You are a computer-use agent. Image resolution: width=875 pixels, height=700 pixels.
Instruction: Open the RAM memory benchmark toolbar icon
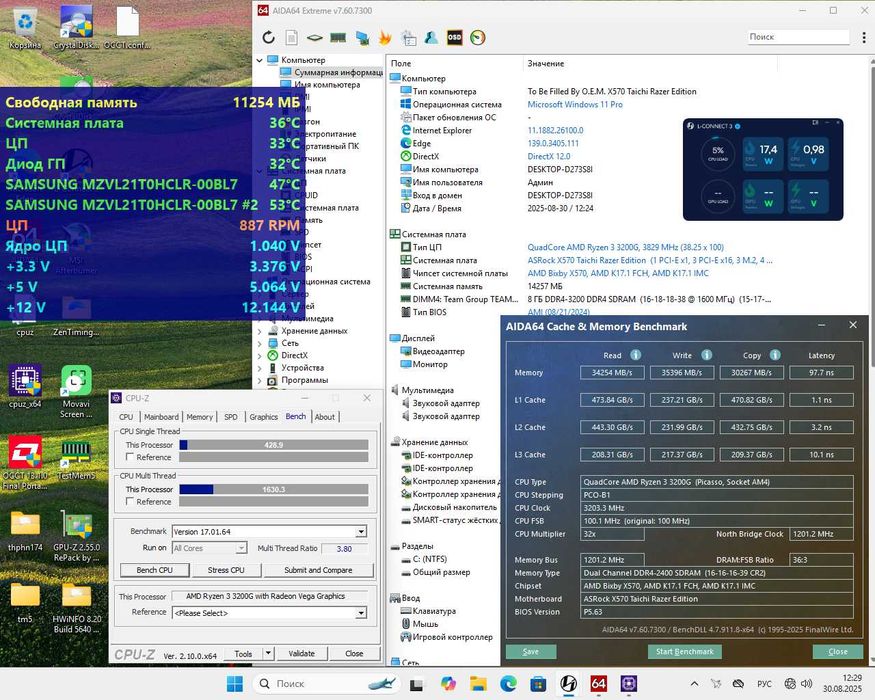[338, 37]
